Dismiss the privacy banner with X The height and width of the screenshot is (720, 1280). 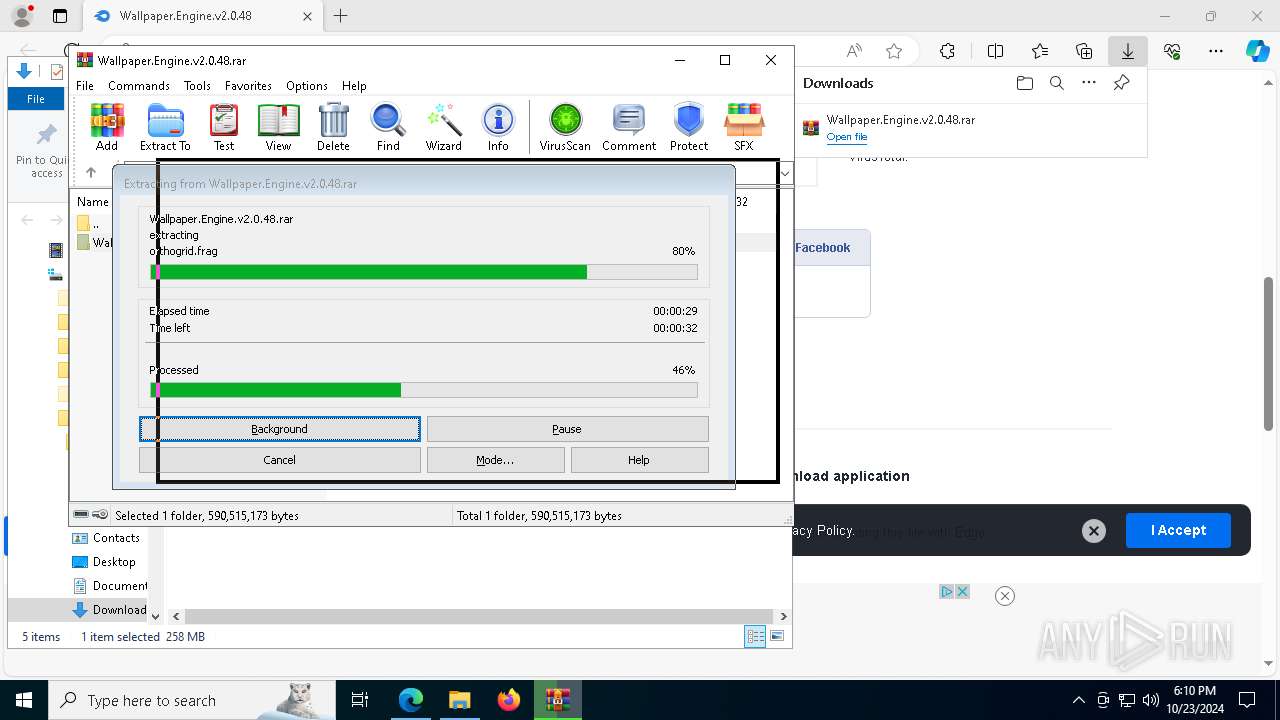(x=1094, y=531)
